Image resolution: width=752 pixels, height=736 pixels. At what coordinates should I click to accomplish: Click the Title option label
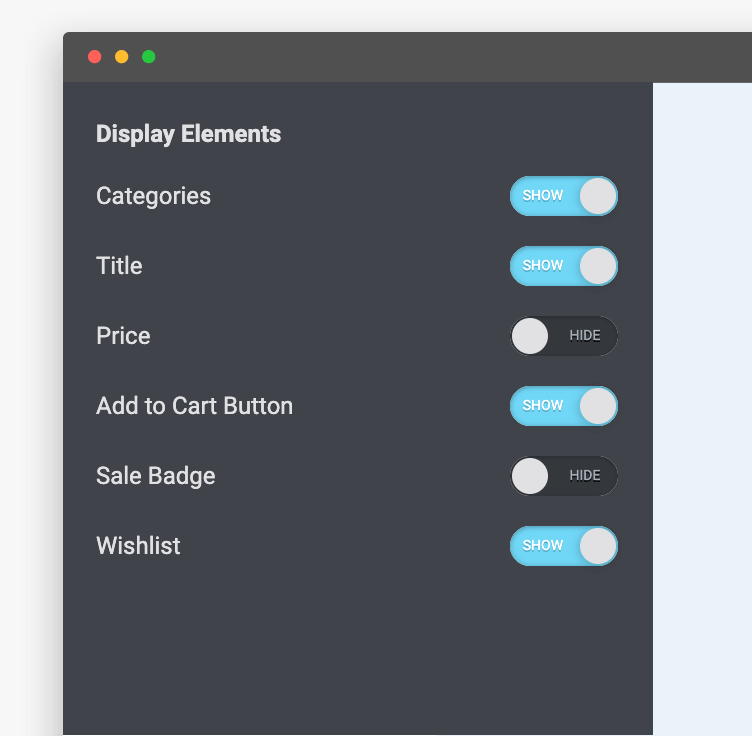point(119,266)
